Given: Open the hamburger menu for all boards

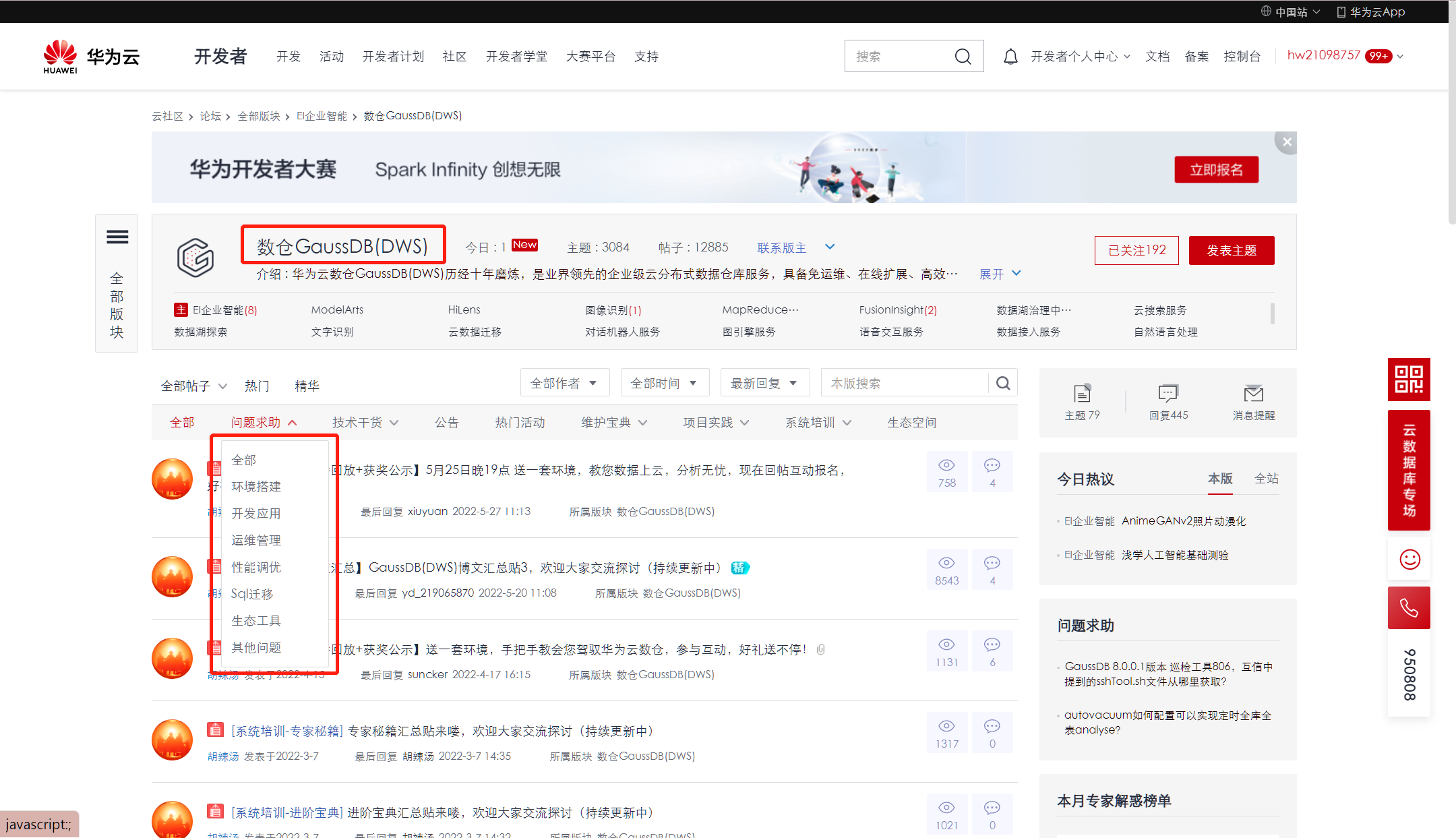Looking at the screenshot, I should click(x=117, y=237).
